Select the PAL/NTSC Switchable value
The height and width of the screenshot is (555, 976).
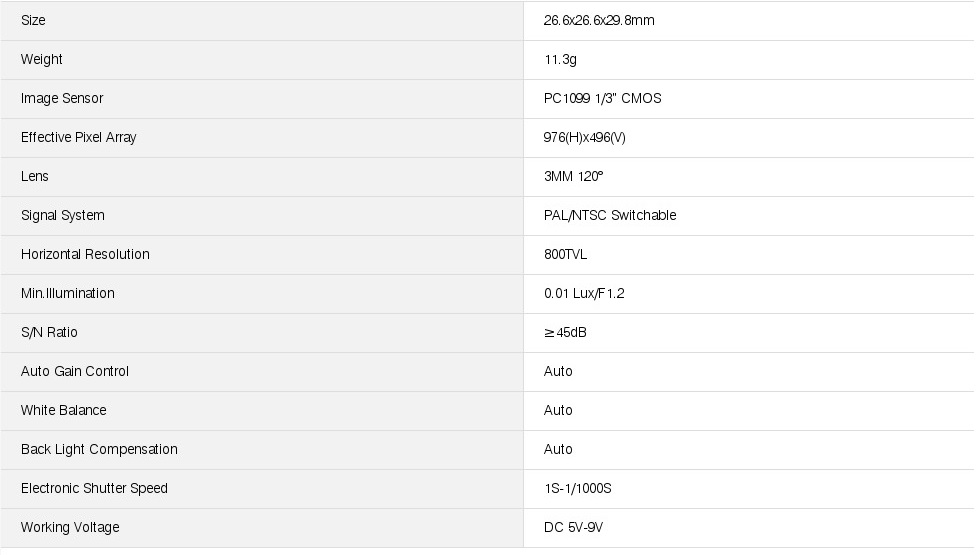tap(610, 215)
